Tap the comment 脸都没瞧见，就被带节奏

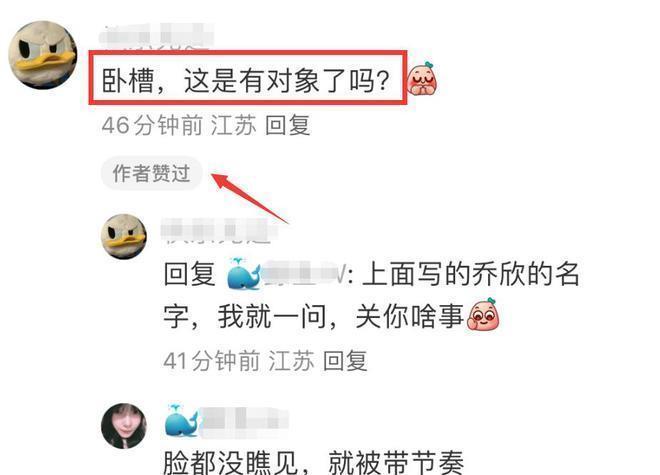(x=314, y=462)
